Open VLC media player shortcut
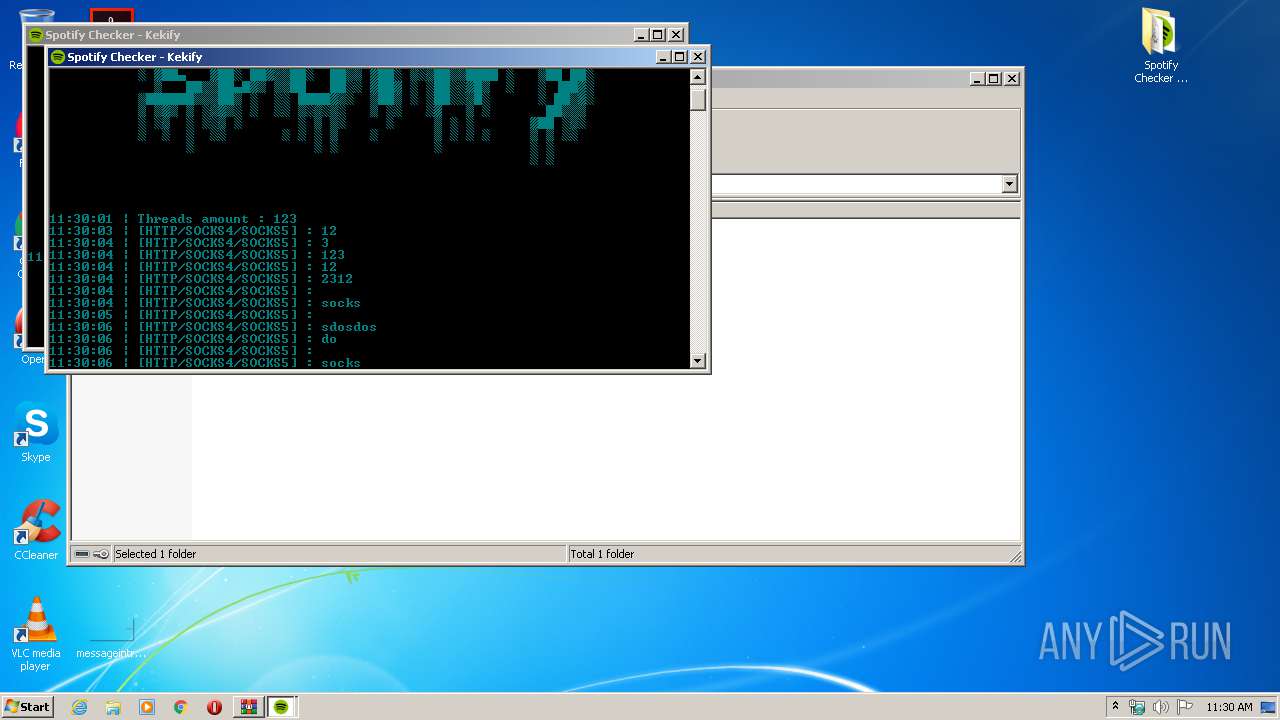 coord(36,634)
